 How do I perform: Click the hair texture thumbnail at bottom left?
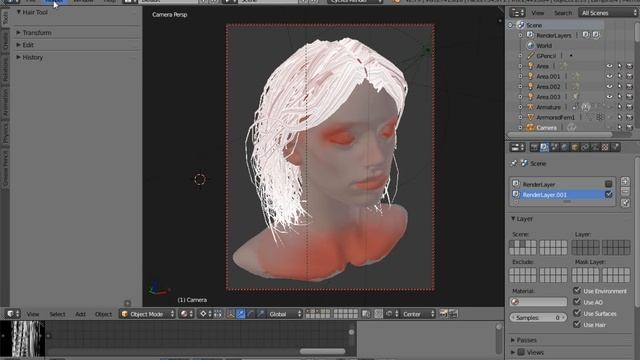coord(22,339)
